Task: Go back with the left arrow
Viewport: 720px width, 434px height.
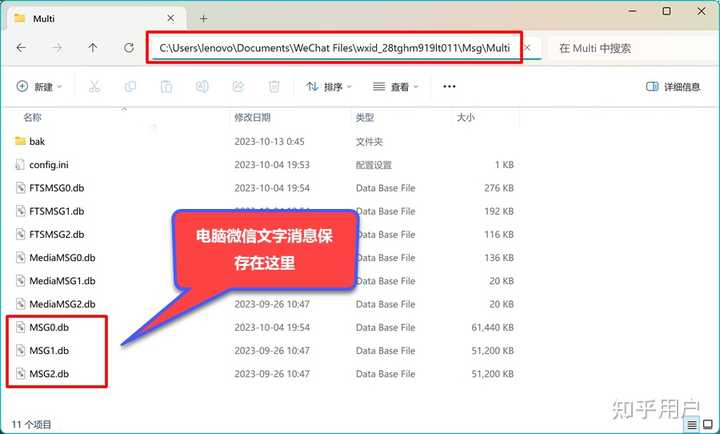Action: click(21, 48)
